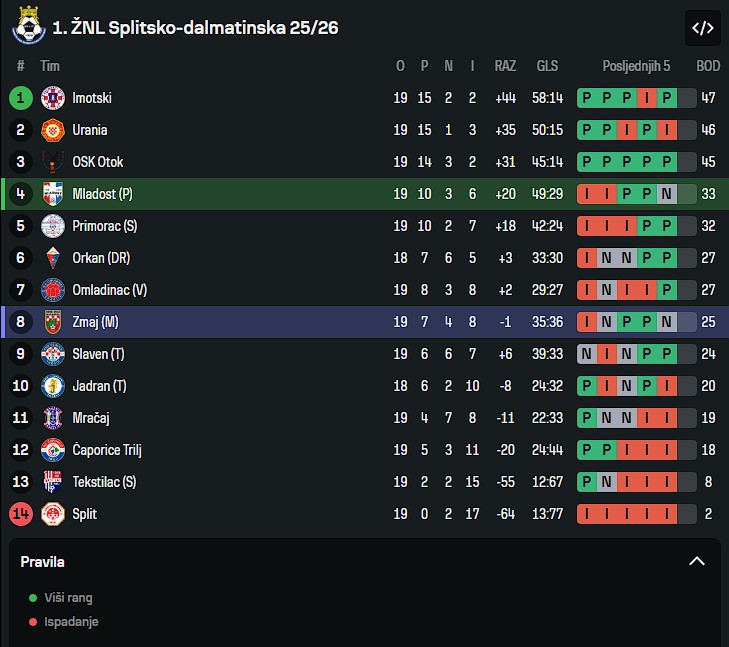Click the embed code icon button
This screenshot has height=647, width=729.
tap(703, 28)
